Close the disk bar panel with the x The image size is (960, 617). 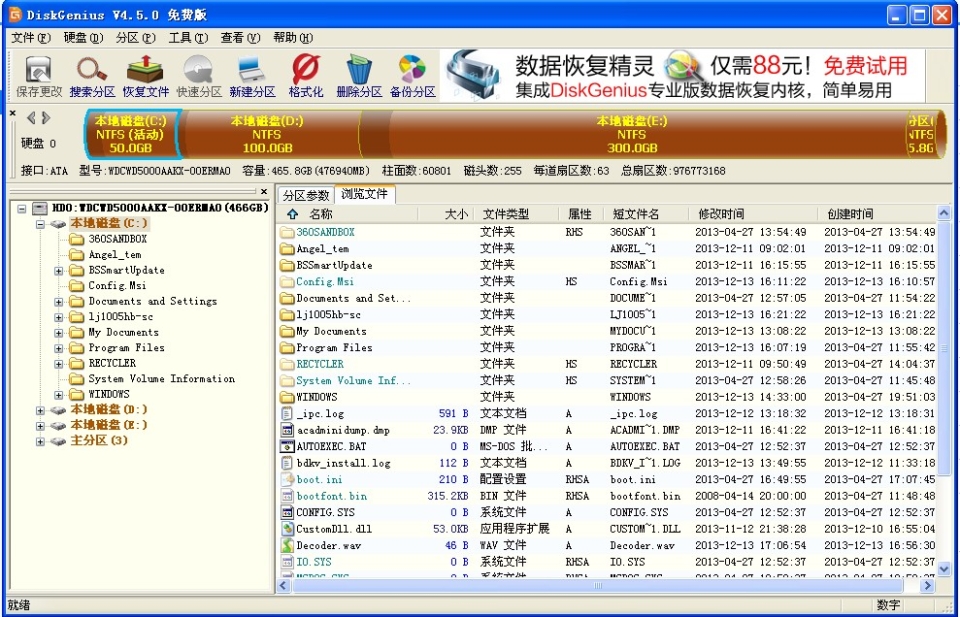[x=12, y=113]
